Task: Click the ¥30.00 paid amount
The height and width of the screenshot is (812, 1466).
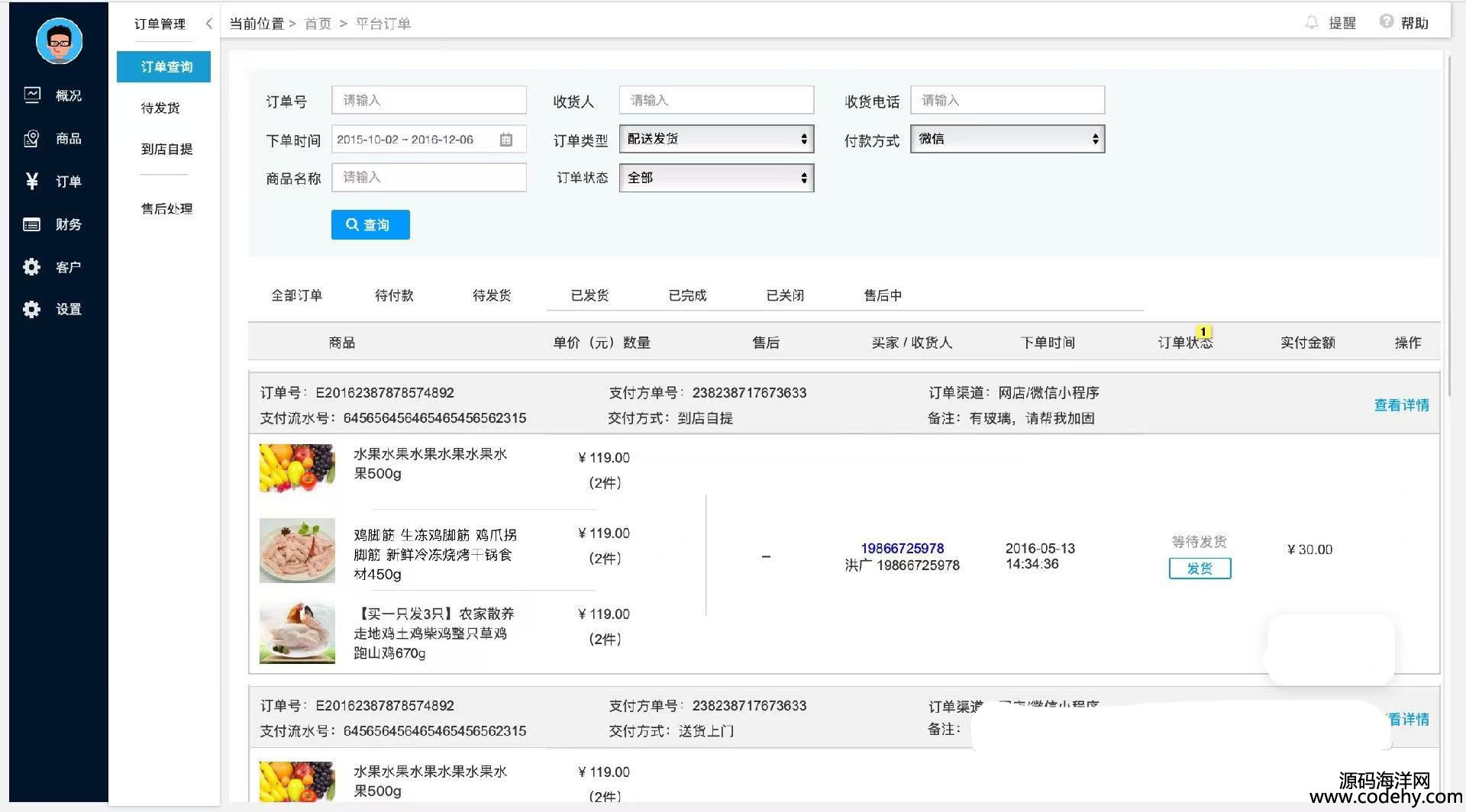Action: point(1309,549)
